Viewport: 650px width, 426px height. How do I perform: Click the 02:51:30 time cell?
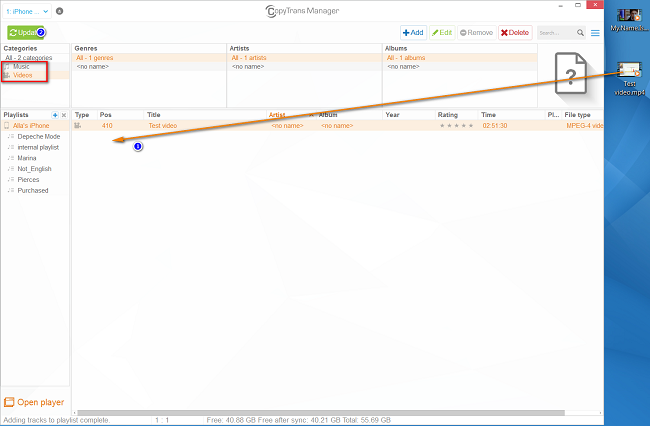click(x=495, y=126)
